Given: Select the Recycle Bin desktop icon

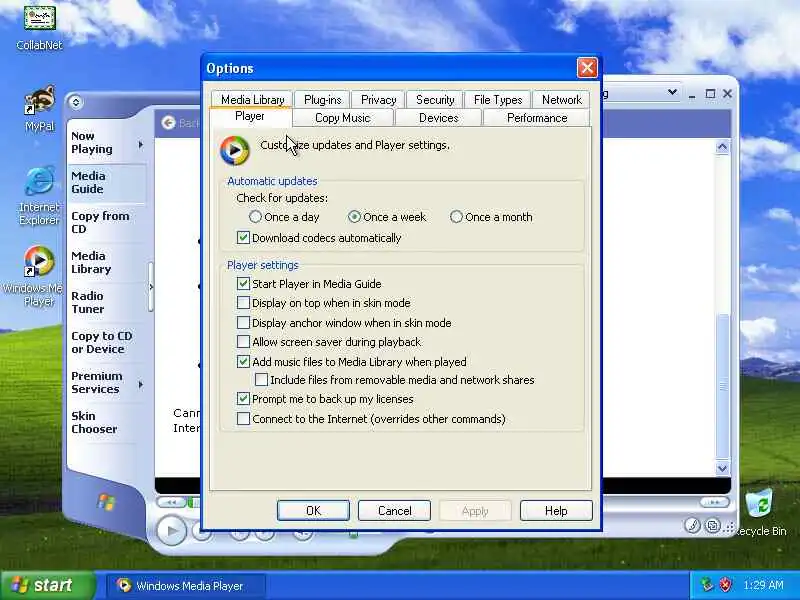Looking at the screenshot, I should (759, 512).
